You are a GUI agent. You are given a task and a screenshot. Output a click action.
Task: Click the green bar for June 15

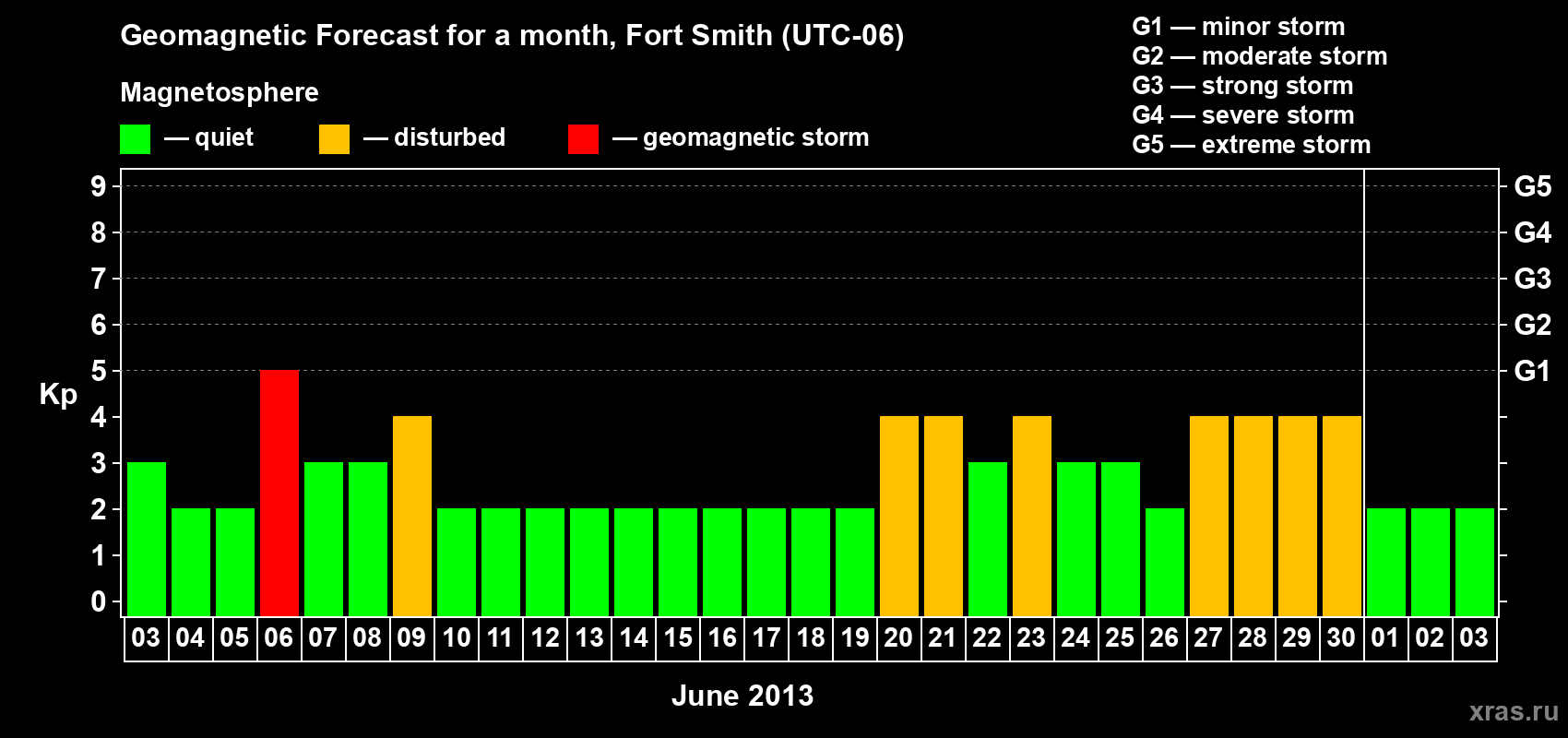click(678, 563)
